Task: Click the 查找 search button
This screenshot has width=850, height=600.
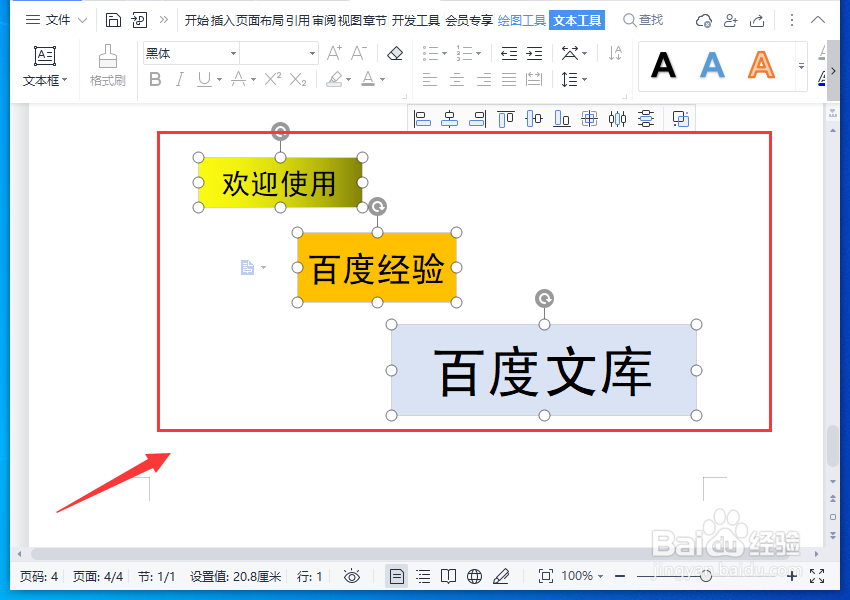Action: pos(643,20)
